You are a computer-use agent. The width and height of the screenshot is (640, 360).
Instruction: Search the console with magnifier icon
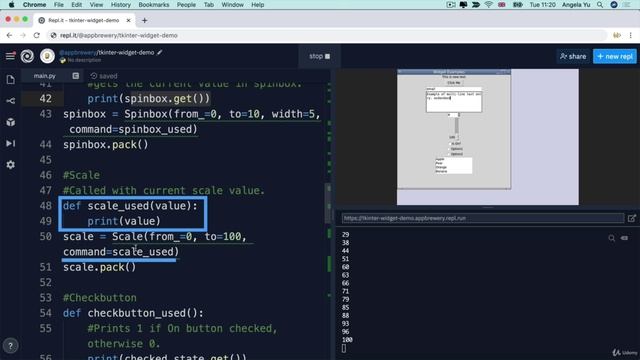point(611,238)
